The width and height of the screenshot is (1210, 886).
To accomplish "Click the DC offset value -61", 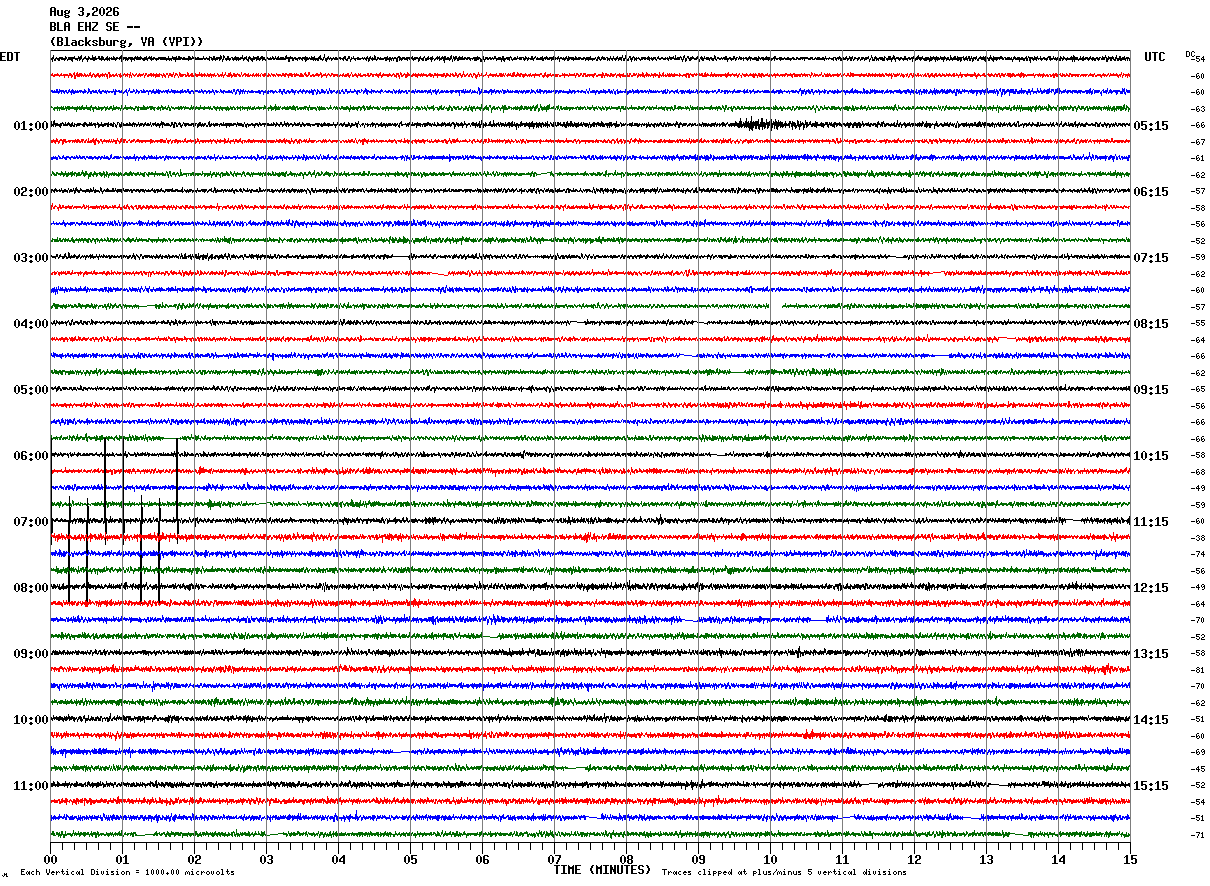I will tap(1198, 158).
